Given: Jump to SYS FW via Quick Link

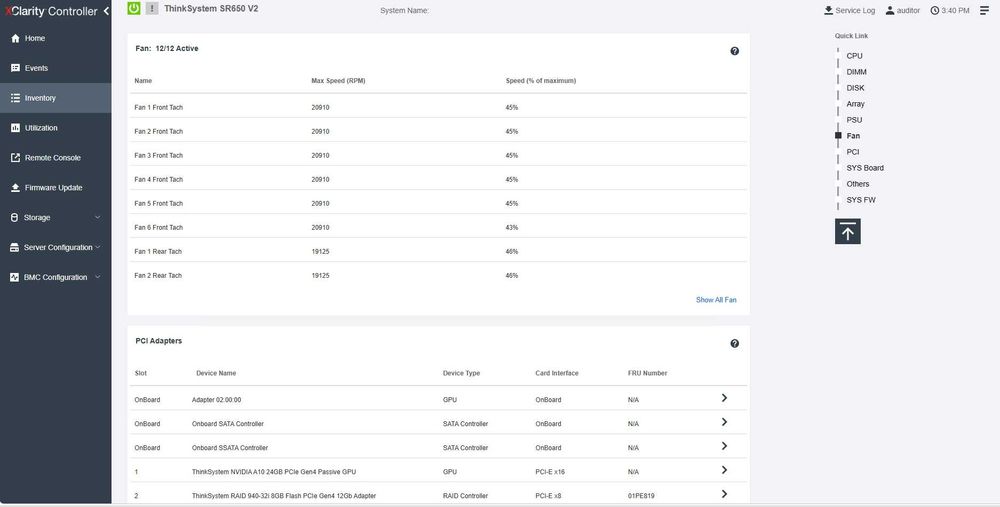Looking at the screenshot, I should [x=860, y=200].
